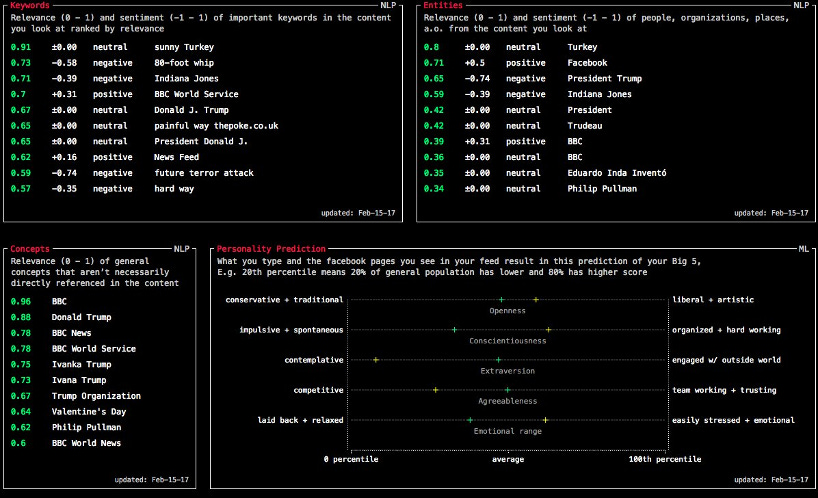Image resolution: width=818 pixels, height=498 pixels.
Task: Click the 'BBC' concept with 0.96 relevance
Action: pos(59,301)
